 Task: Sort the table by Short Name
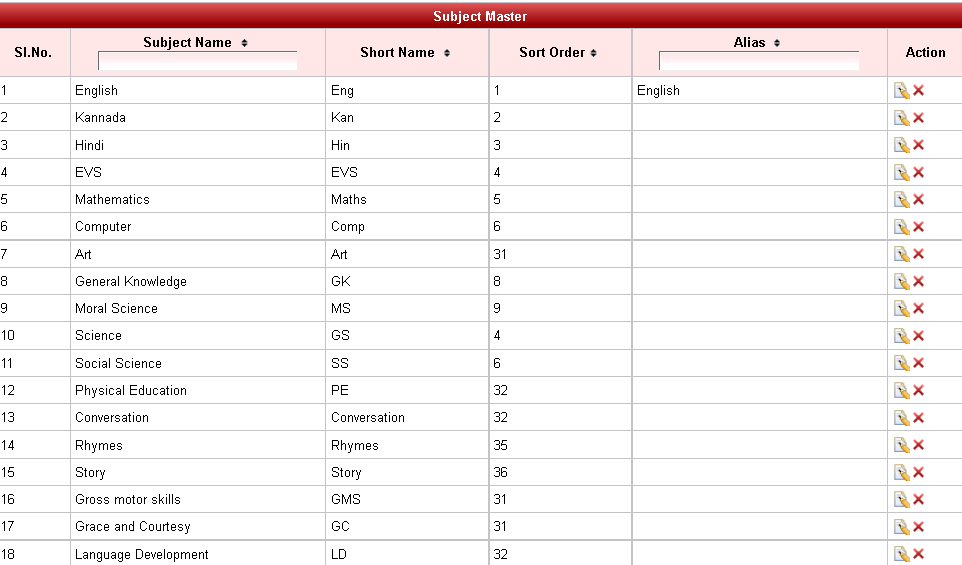point(447,53)
